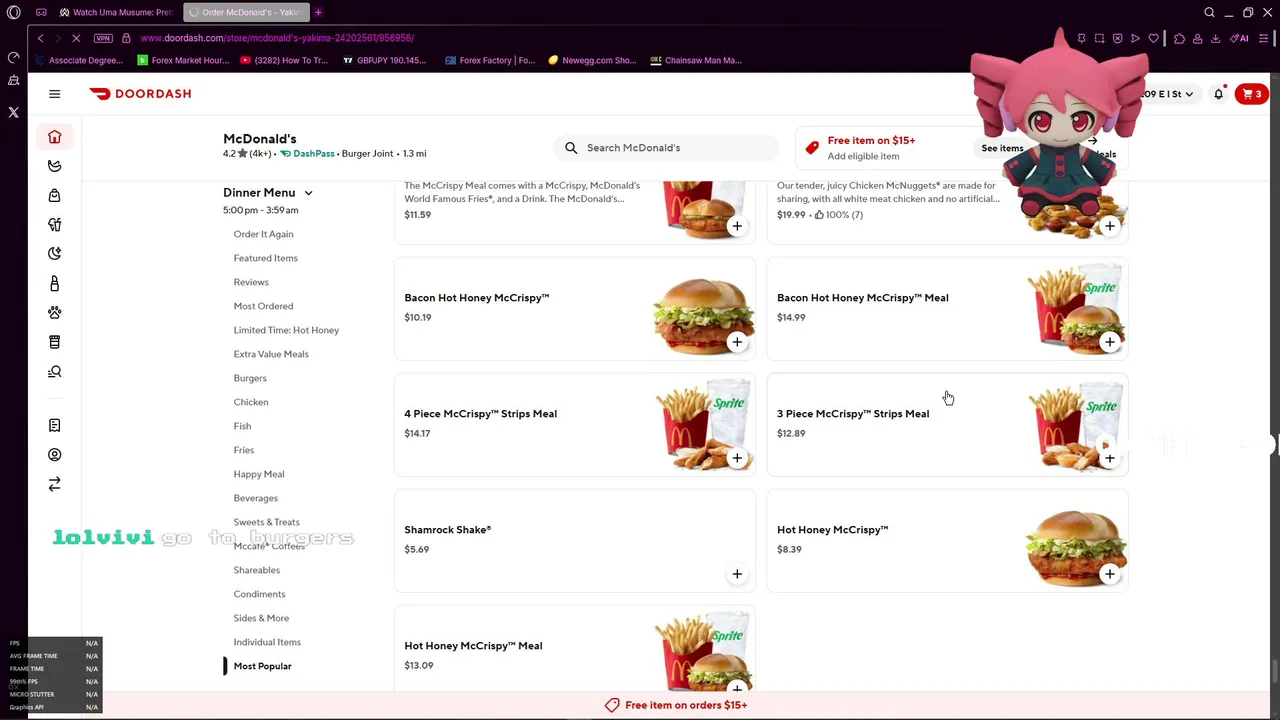Image resolution: width=1280 pixels, height=720 pixels.
Task: Go back in browser history
Action: pyautogui.click(x=40, y=38)
